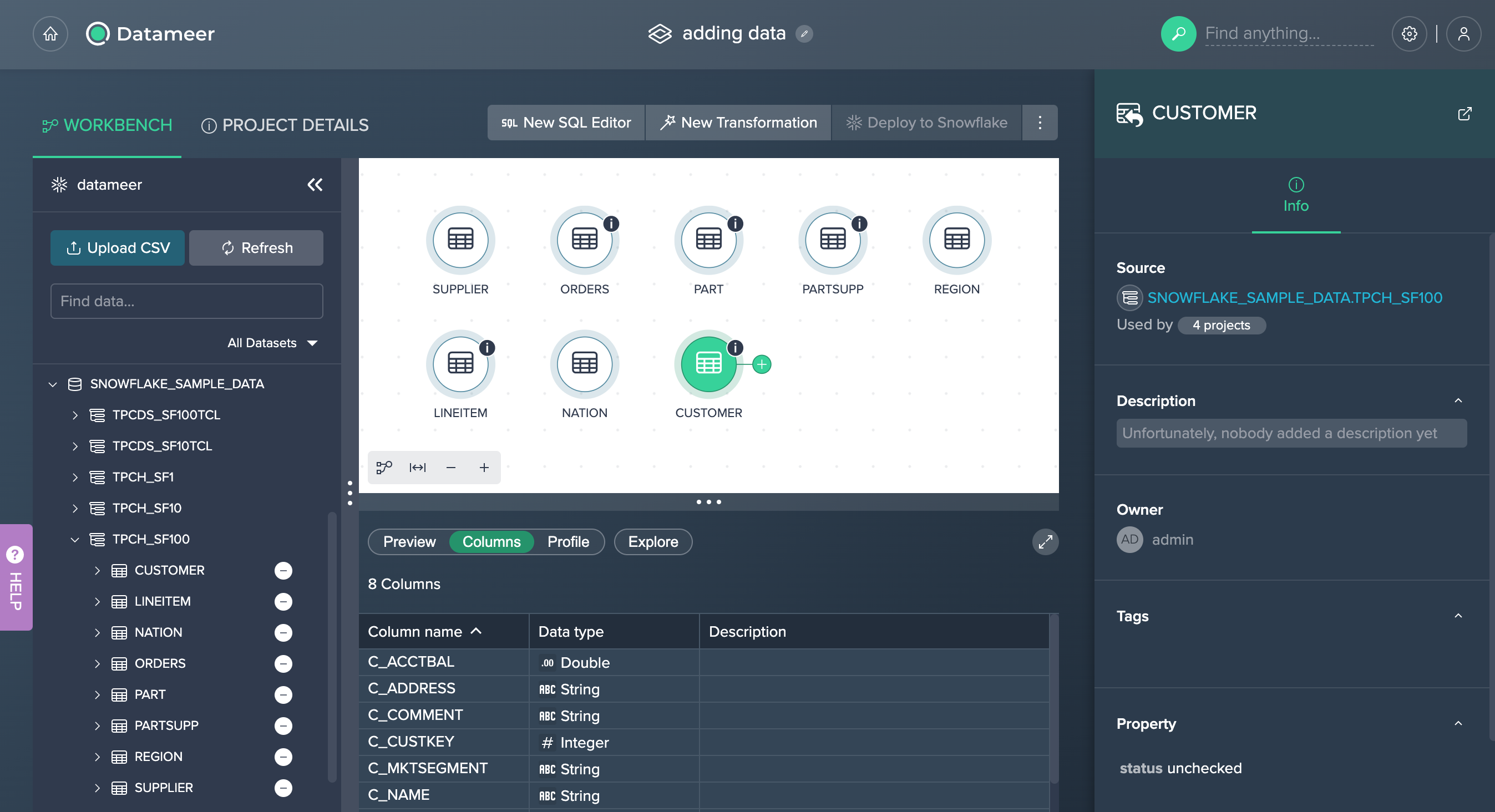
Task: Click the fit-to-width icon on the canvas
Action: (x=417, y=467)
